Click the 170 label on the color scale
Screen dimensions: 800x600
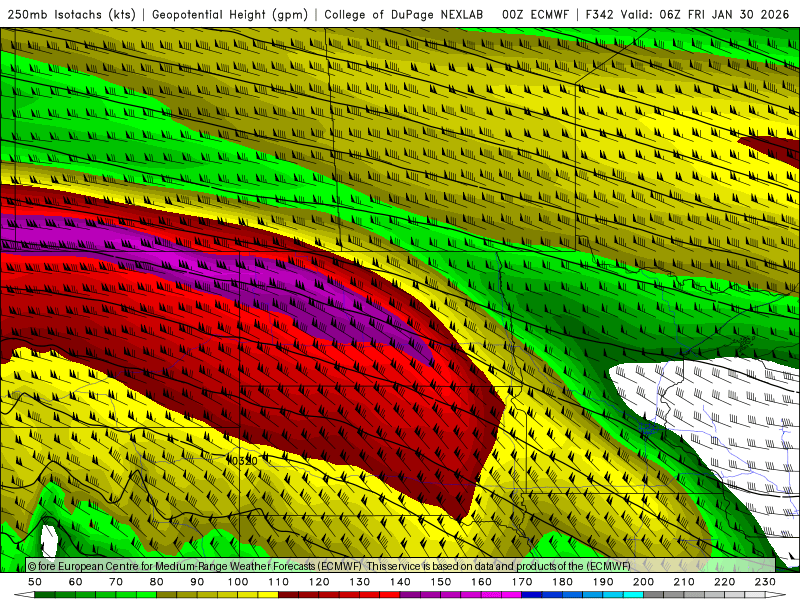point(522,582)
